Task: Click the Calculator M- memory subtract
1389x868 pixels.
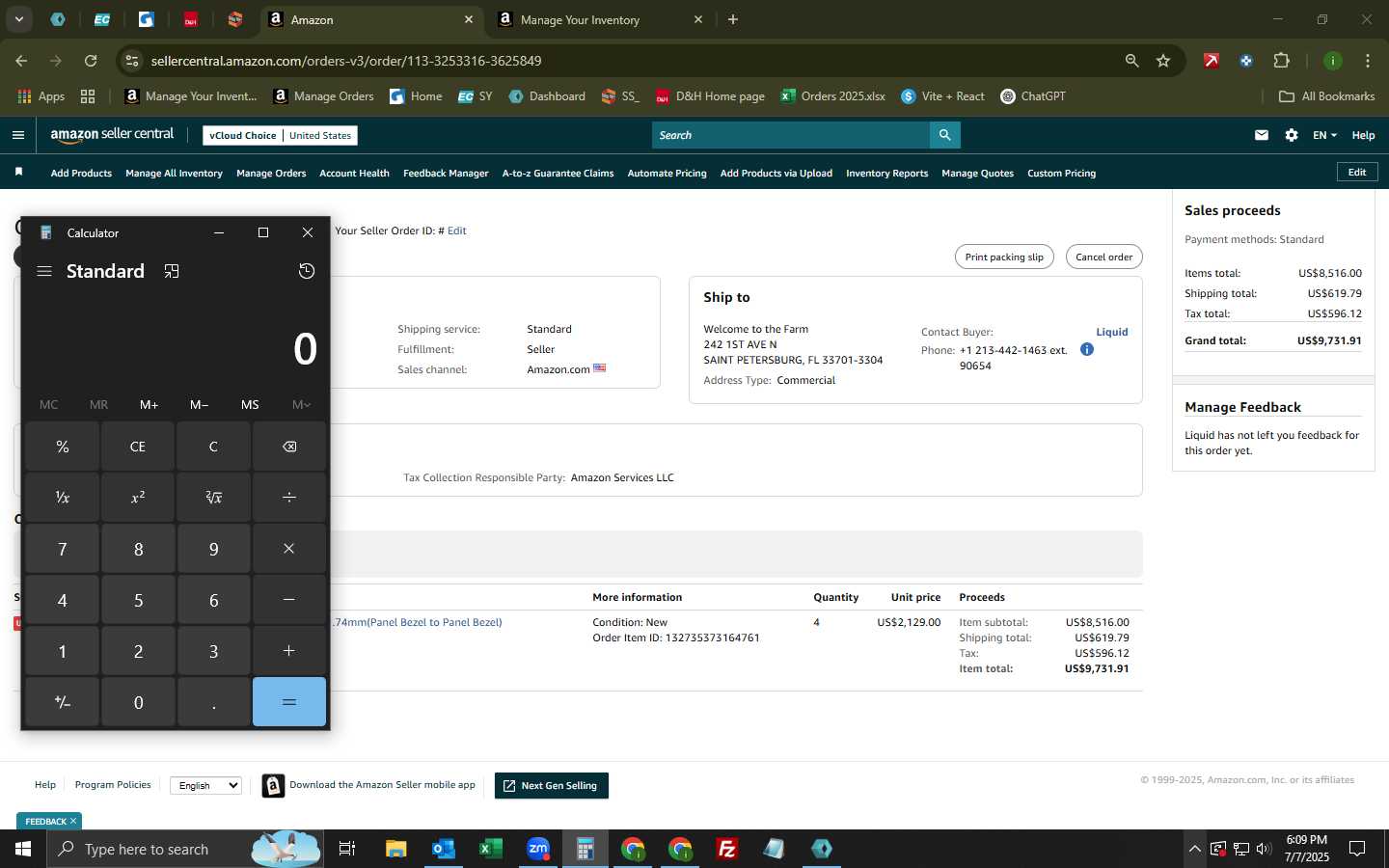Action: coord(200,405)
